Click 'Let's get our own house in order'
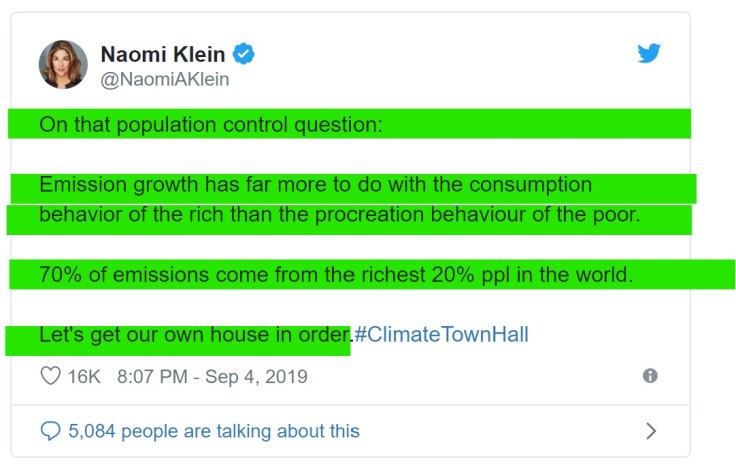 coord(195,335)
